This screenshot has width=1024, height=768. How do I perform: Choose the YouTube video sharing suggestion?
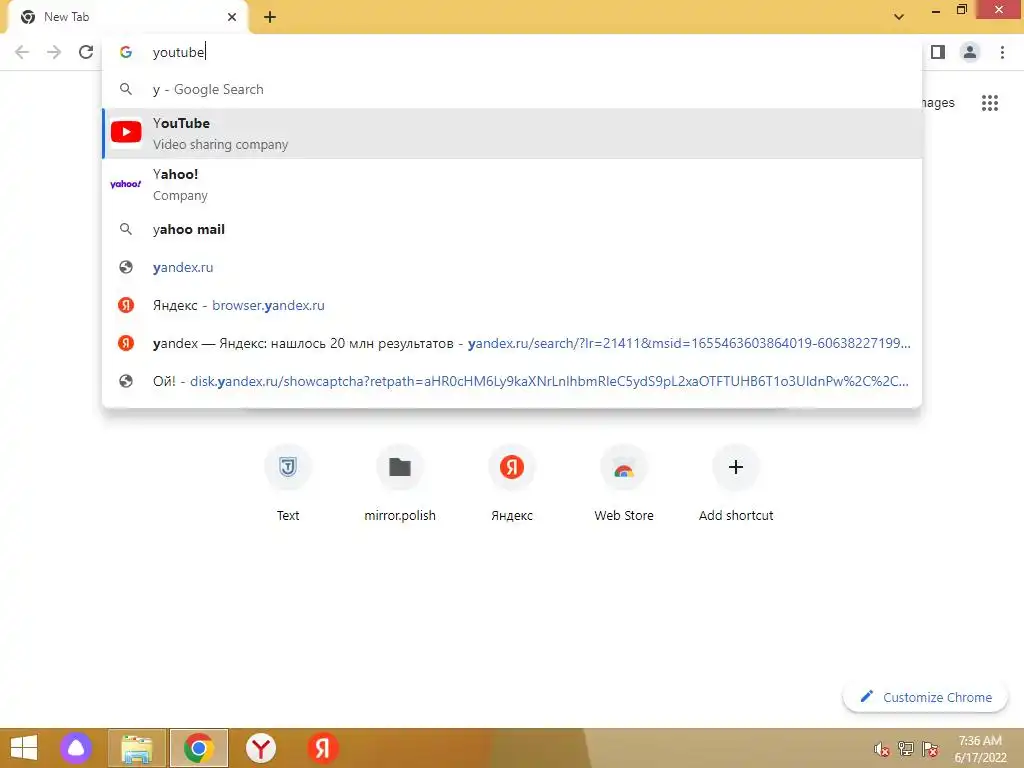click(x=512, y=133)
